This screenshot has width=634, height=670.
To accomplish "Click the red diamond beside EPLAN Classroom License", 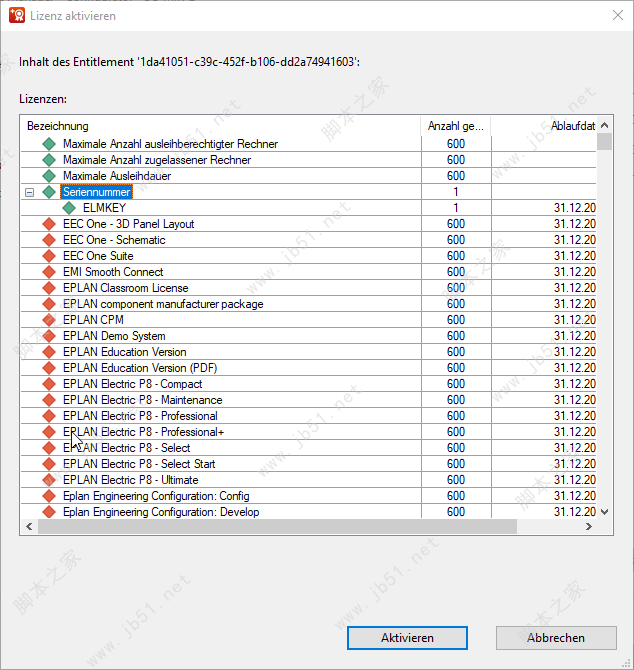I will coord(49,288).
